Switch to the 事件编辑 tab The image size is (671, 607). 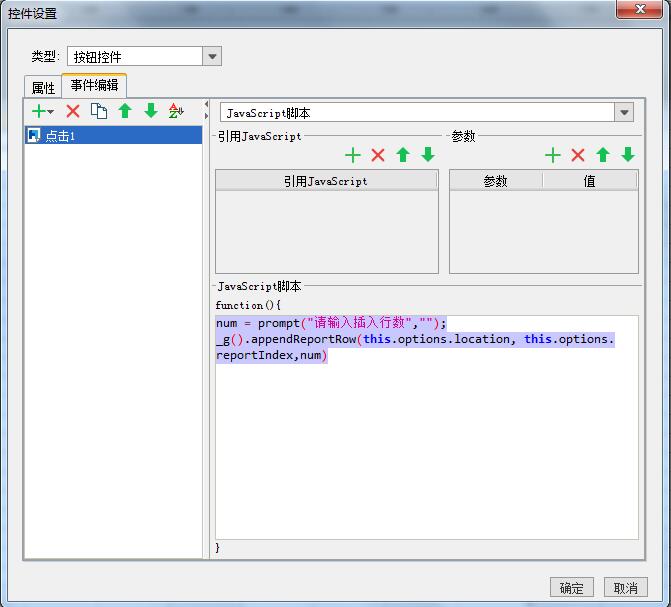94,85
